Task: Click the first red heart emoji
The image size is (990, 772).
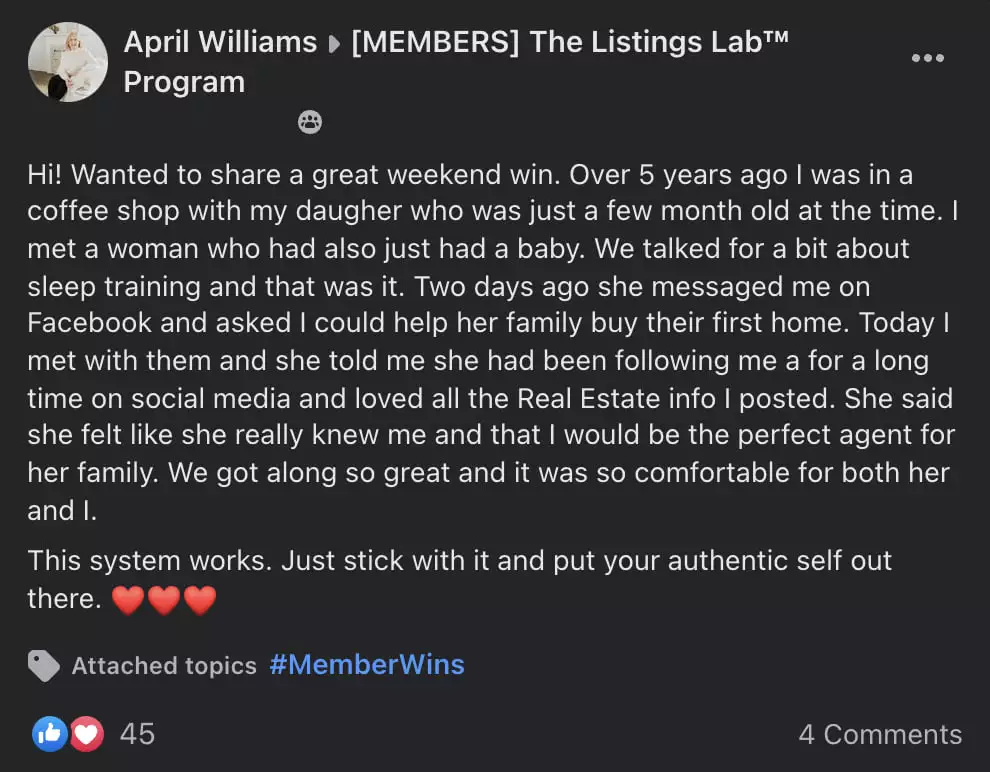Action: coord(128,600)
